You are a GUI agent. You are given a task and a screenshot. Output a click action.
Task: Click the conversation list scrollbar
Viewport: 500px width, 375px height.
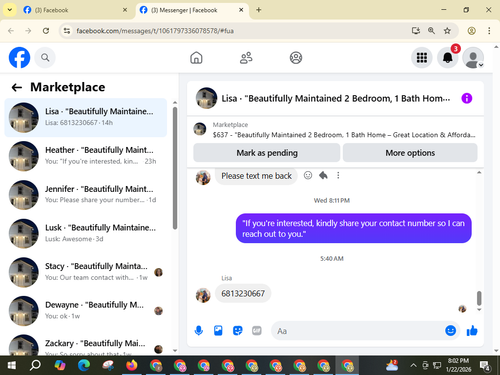[x=175, y=168]
